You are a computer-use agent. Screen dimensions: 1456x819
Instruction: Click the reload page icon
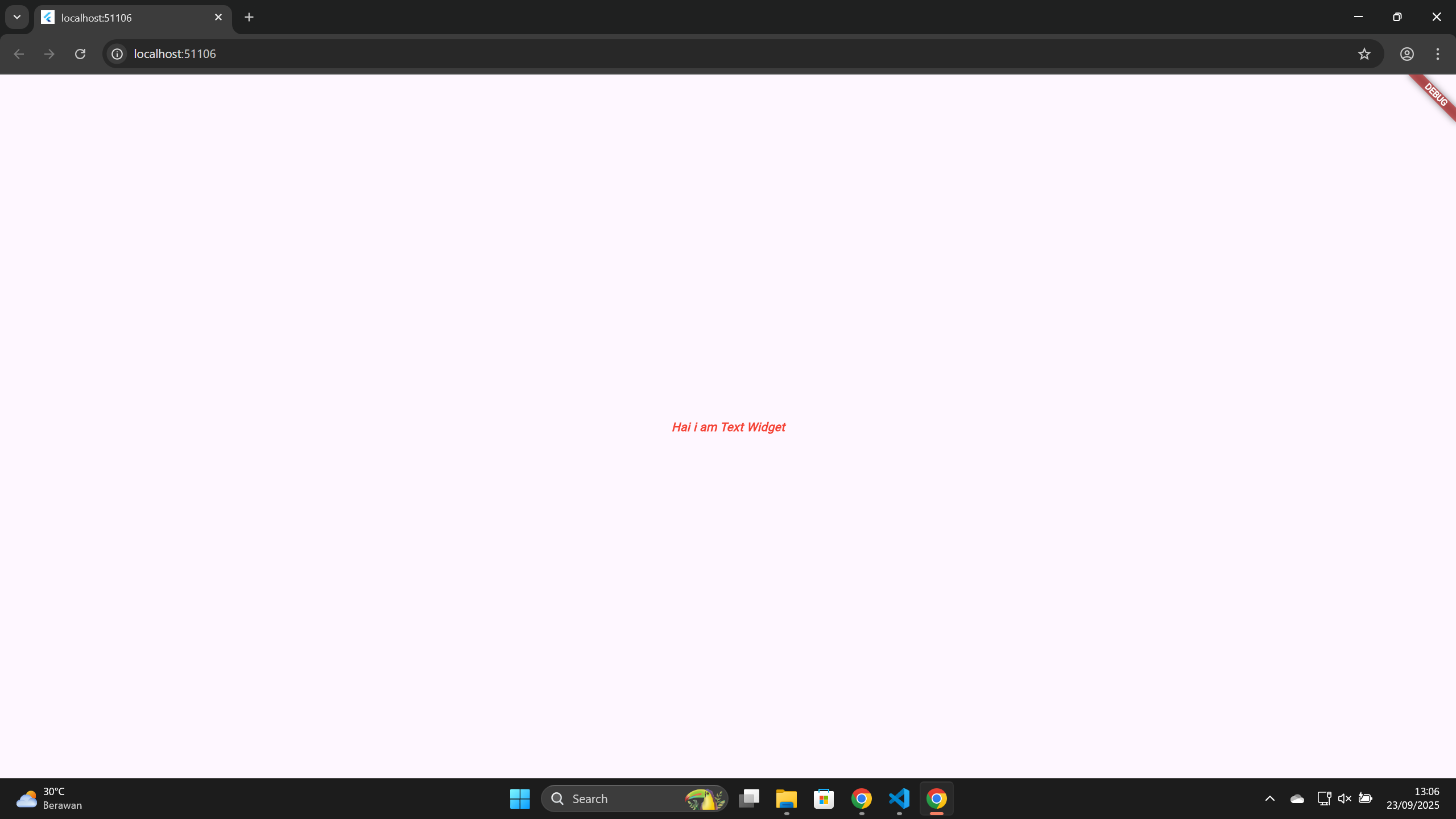click(80, 53)
